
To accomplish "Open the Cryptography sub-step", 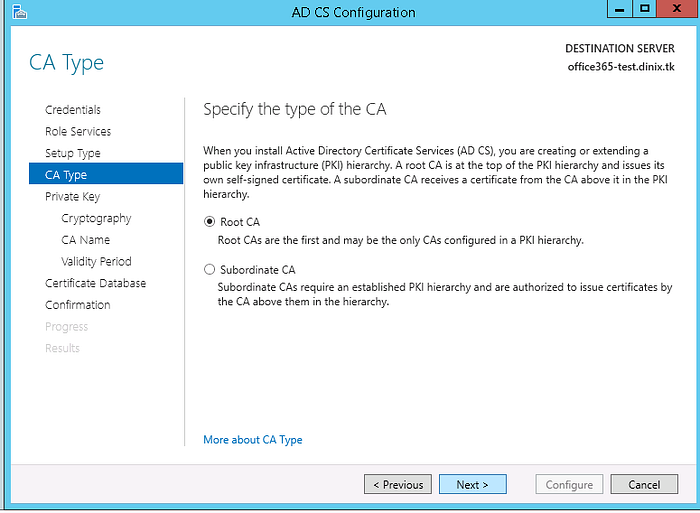I will click(x=96, y=218).
